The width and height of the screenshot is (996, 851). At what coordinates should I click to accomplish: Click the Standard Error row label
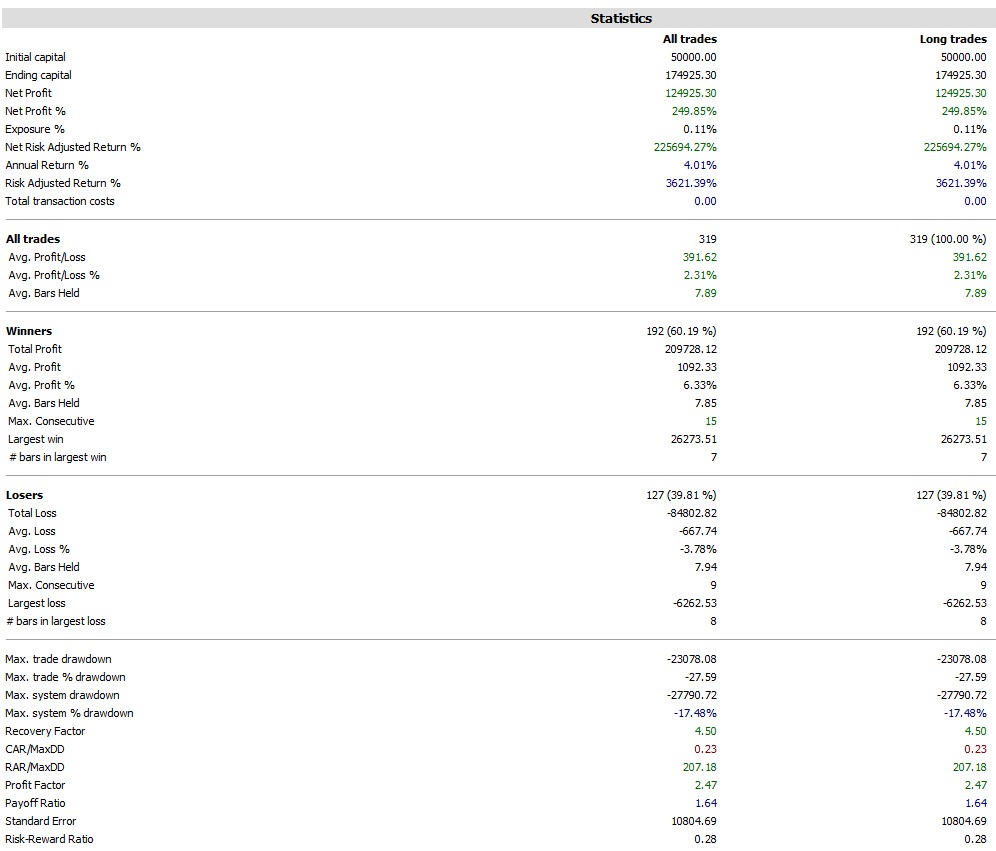[40, 821]
